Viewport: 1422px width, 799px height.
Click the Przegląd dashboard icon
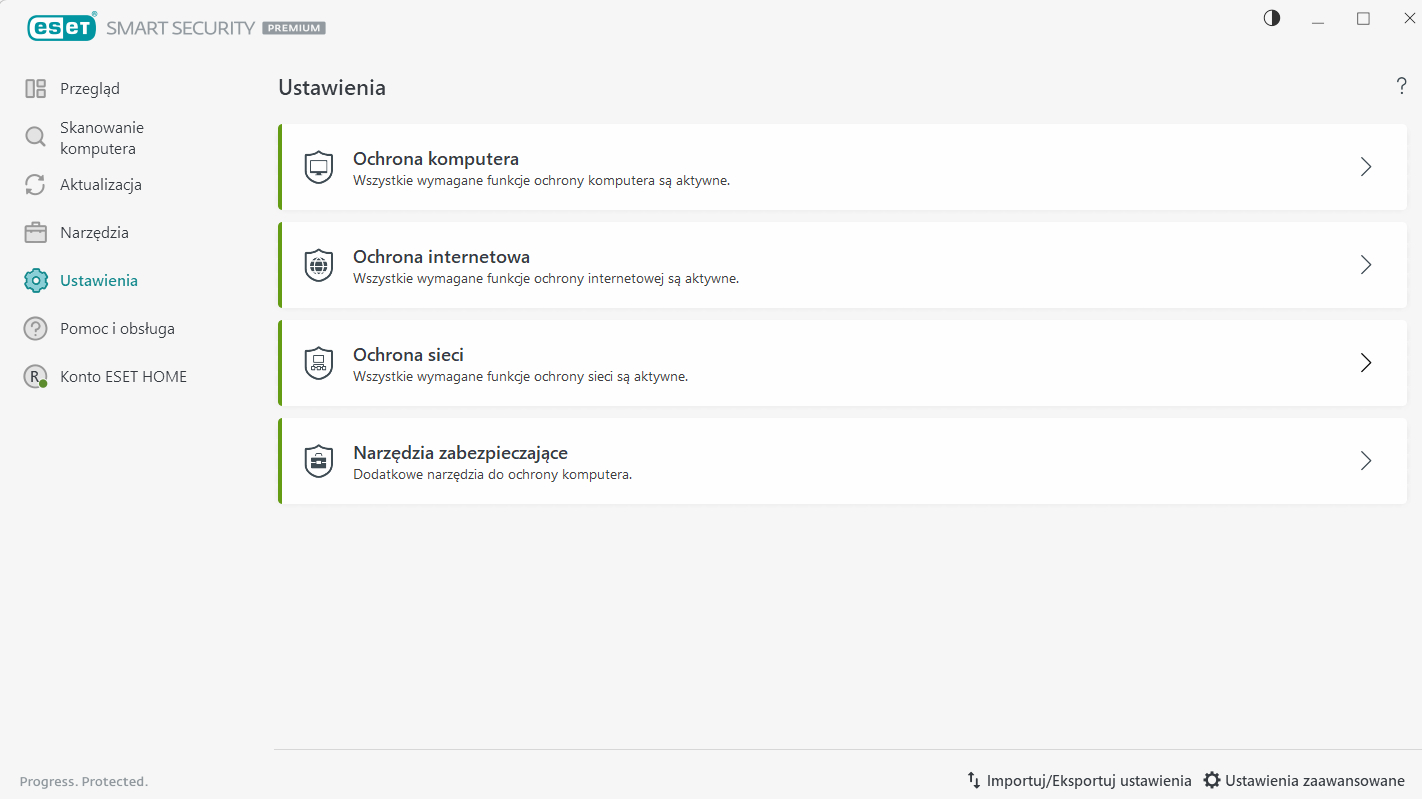click(35, 89)
